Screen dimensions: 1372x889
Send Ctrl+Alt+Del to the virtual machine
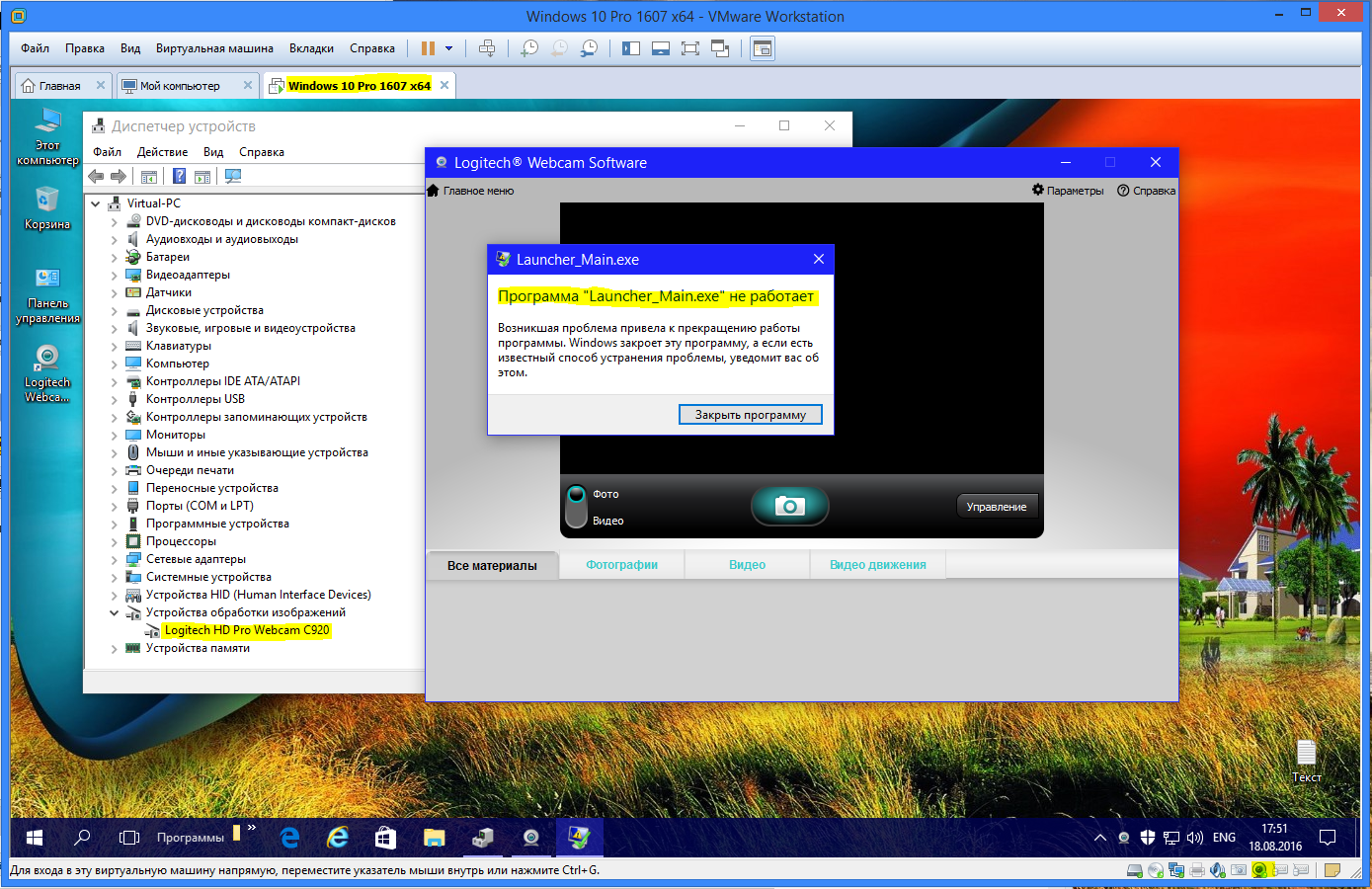coord(487,48)
